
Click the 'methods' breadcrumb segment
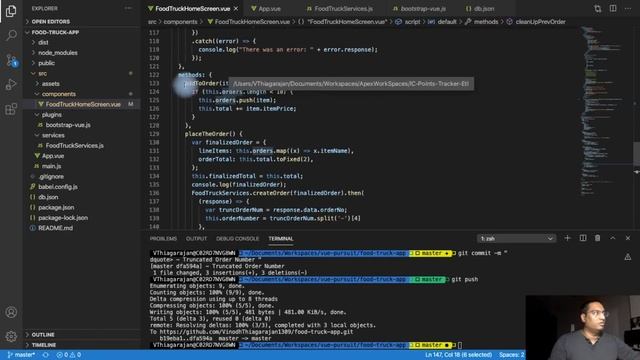[486, 22]
